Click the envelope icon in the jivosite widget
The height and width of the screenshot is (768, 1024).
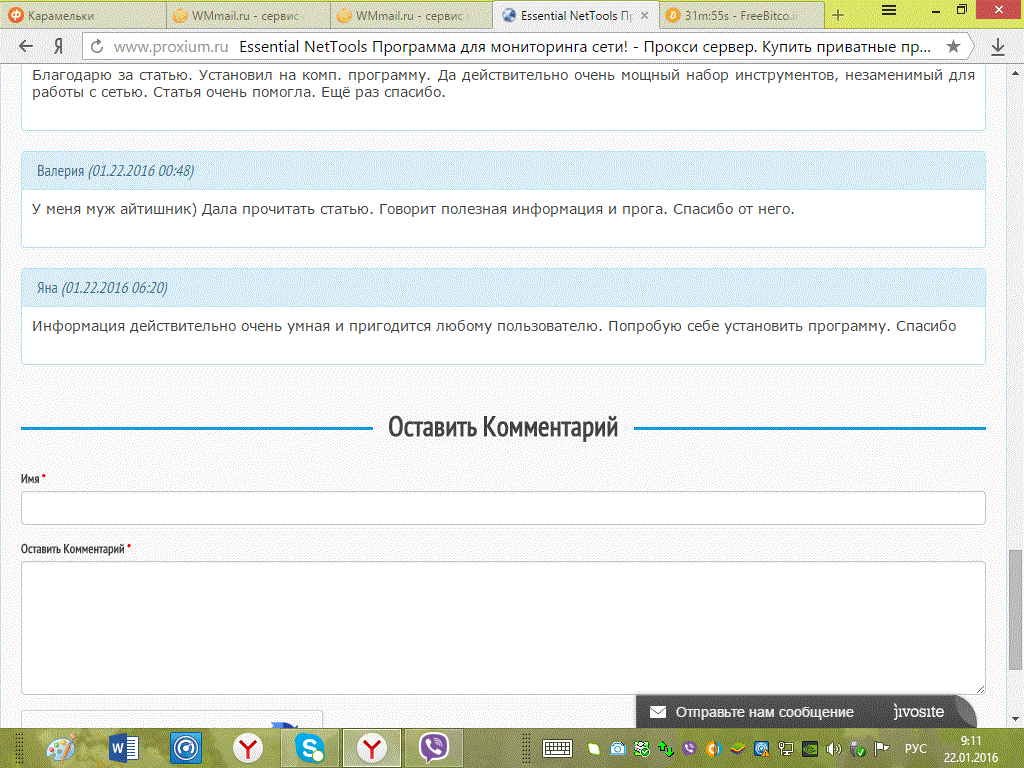click(658, 712)
